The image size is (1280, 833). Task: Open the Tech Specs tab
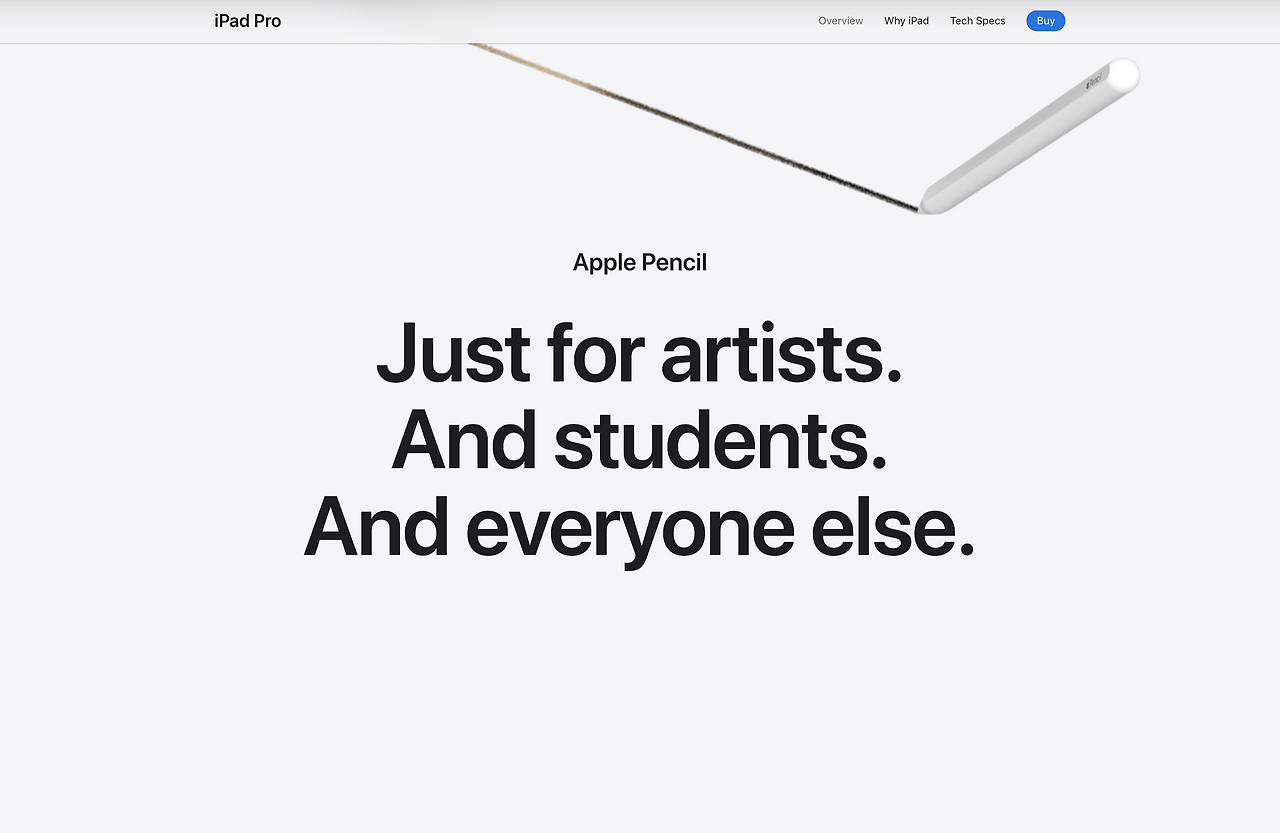(x=977, y=21)
